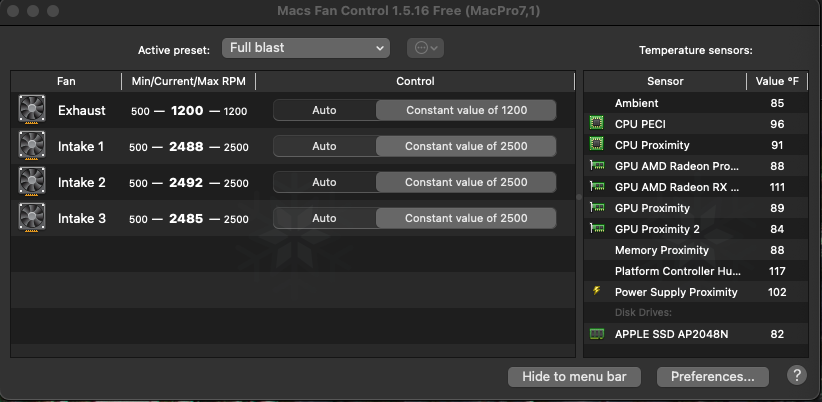This screenshot has width=822, height=402.
Task: Click the Intake 3 fan icon
Action: click(x=32, y=218)
